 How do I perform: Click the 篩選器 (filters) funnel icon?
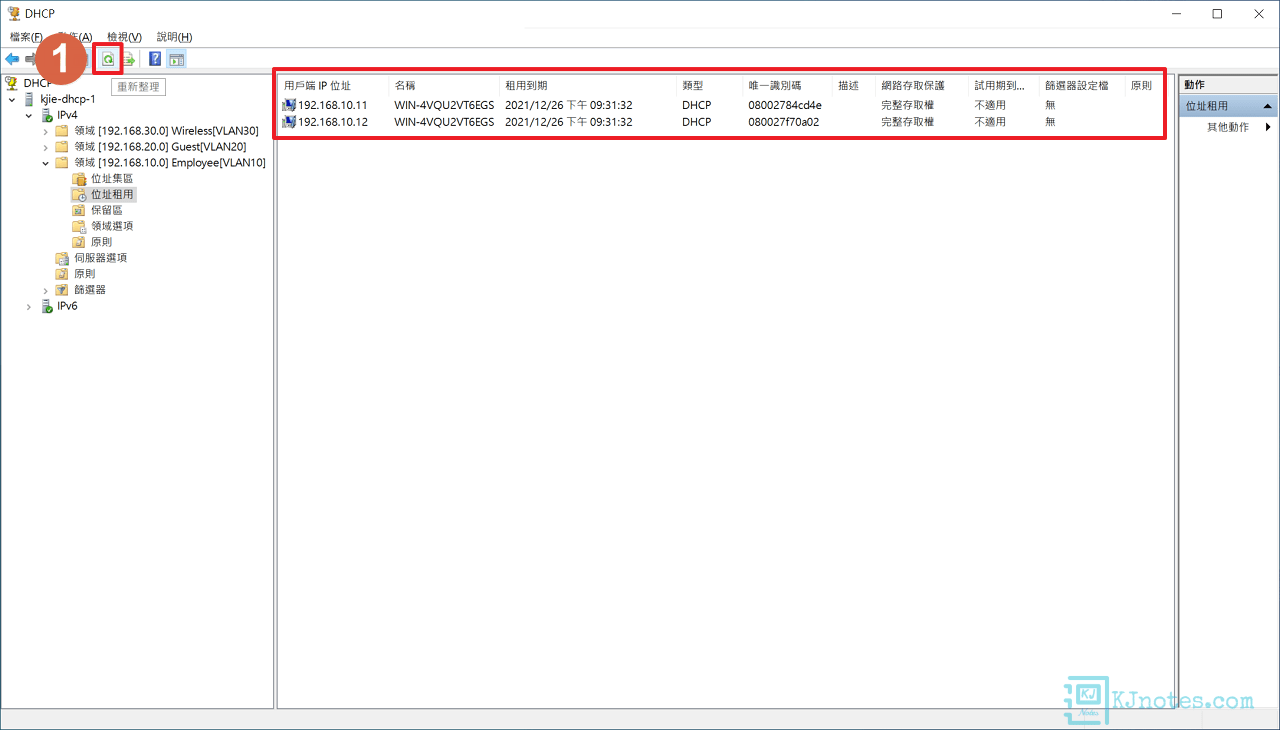coord(63,290)
